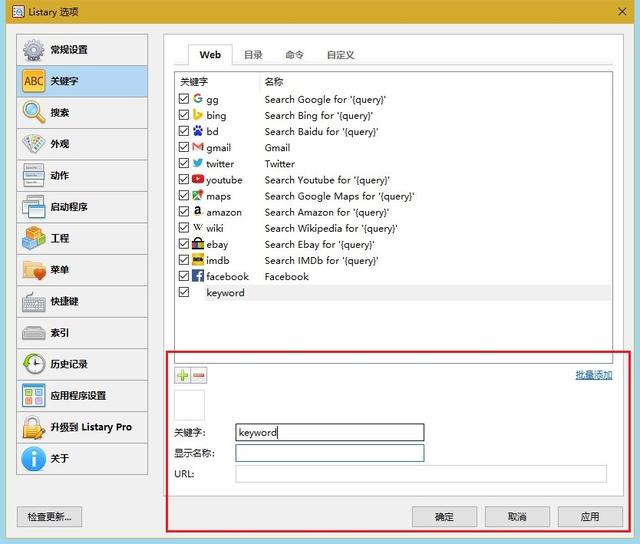Image resolution: width=640 pixels, height=544 pixels.
Task: Uncheck the gmail keyword checkbox
Action: coord(184,147)
